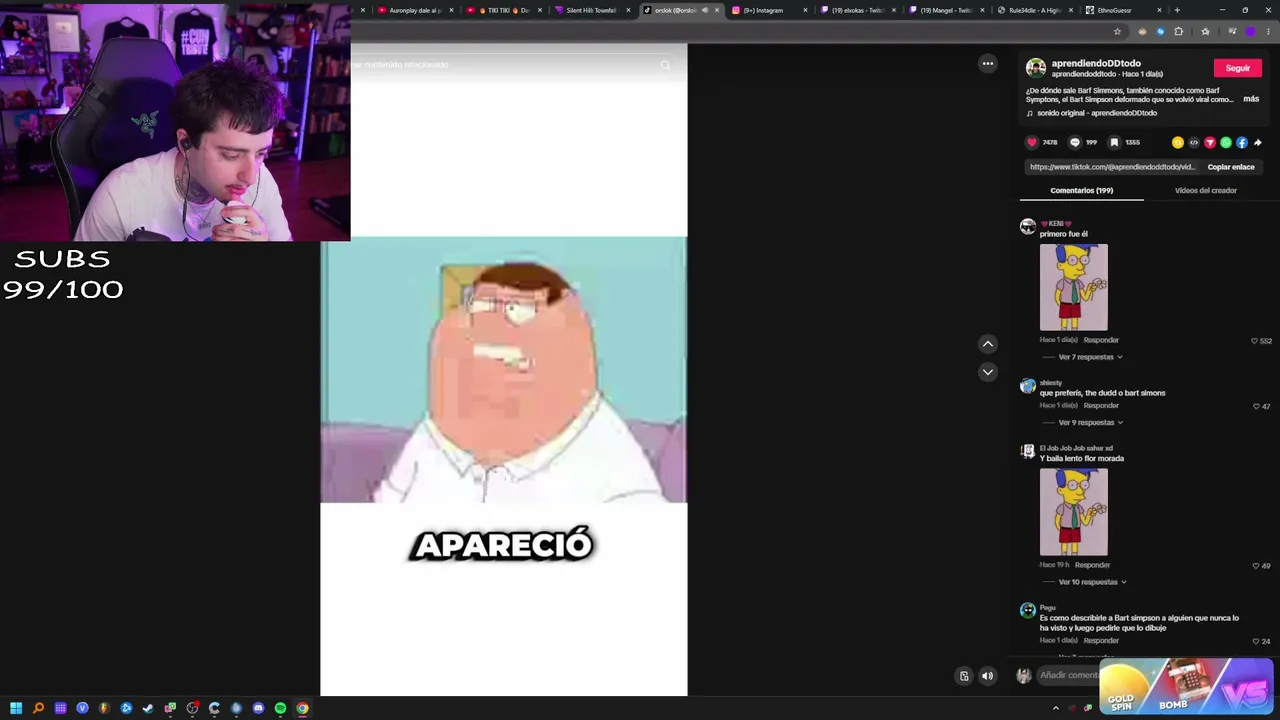This screenshot has width=1280, height=720.
Task: Get the embed code icon
Action: (x=1194, y=142)
